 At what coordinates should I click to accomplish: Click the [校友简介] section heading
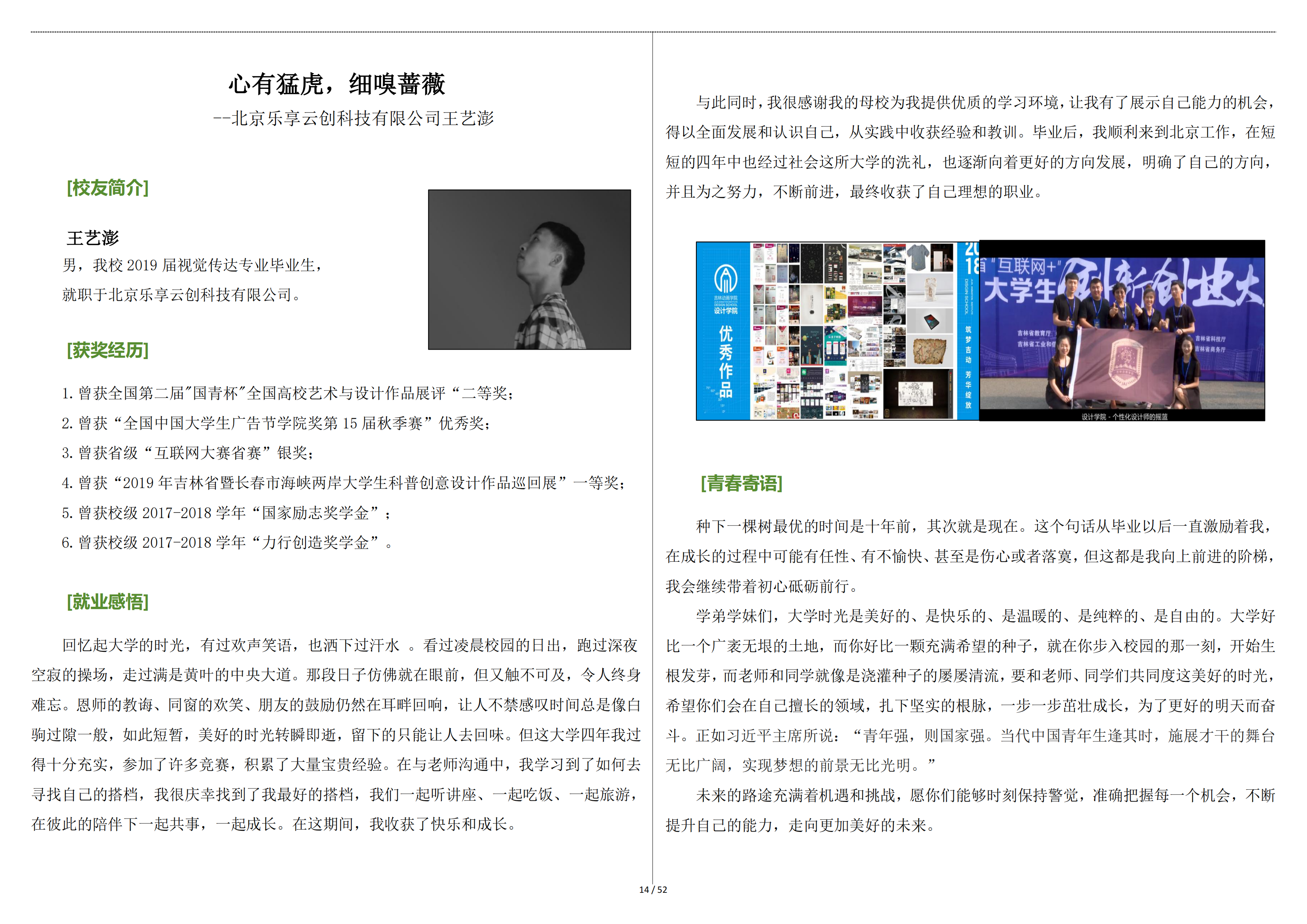coord(108,188)
